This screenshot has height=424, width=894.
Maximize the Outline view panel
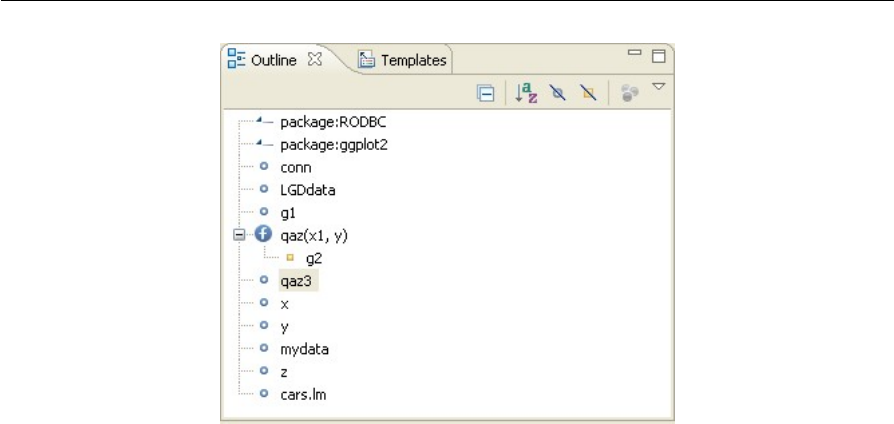659,56
